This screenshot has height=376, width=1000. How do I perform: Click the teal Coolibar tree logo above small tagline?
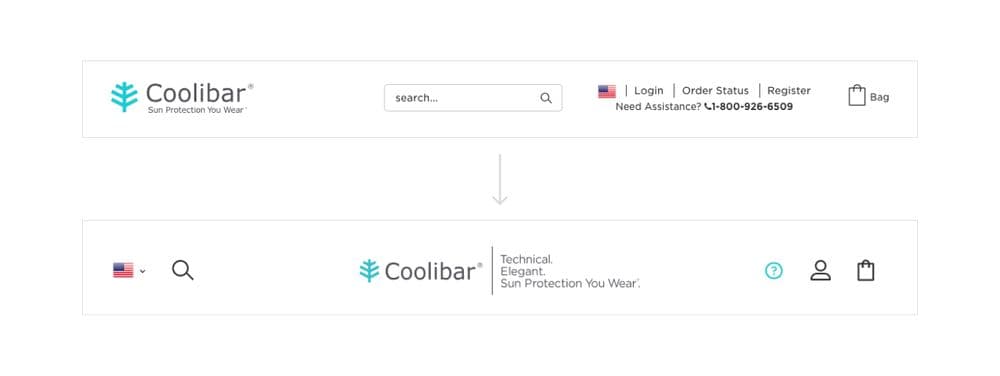point(124,97)
